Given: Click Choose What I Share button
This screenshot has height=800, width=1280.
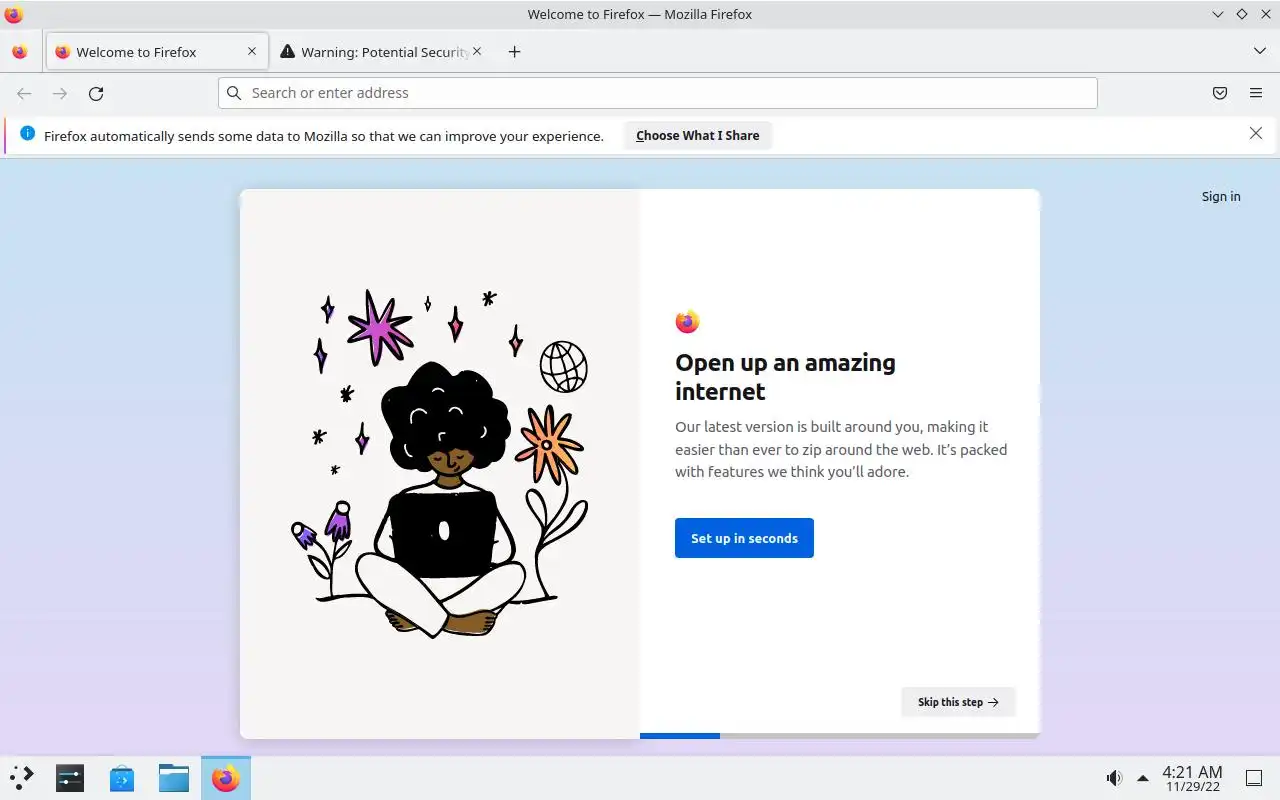Looking at the screenshot, I should (x=698, y=136).
